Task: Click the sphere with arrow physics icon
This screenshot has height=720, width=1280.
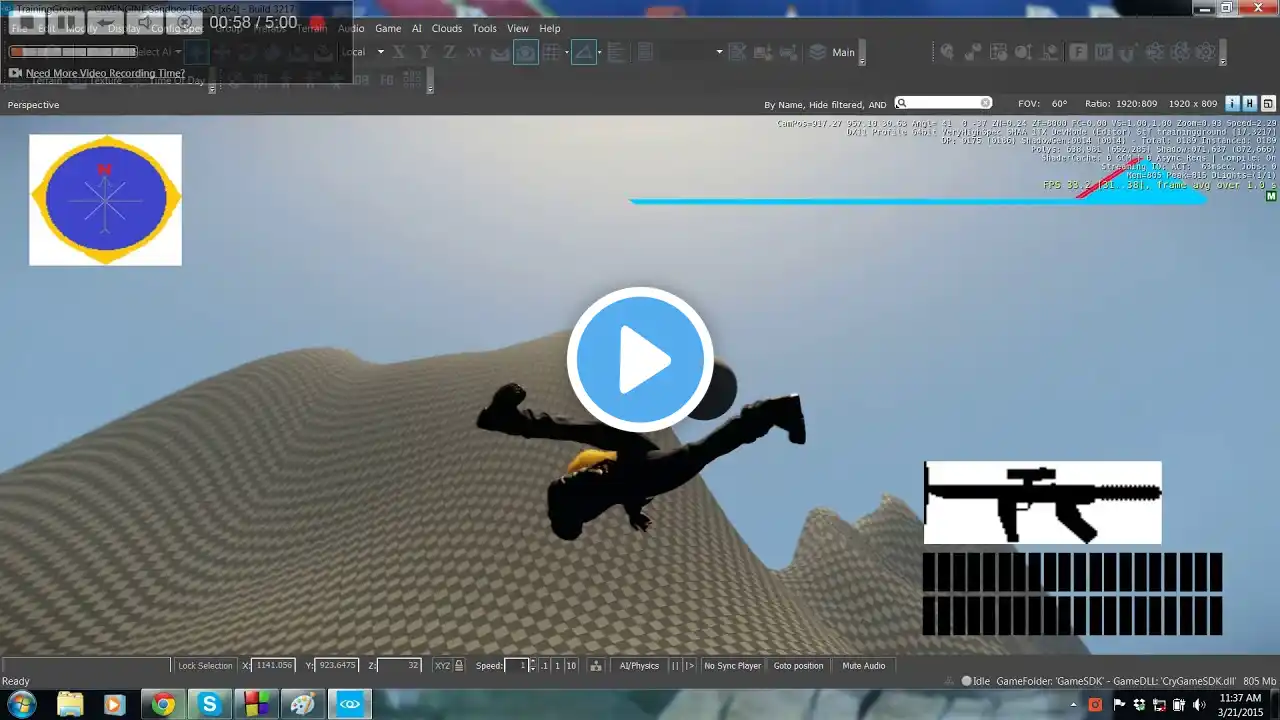Action: (x=946, y=52)
